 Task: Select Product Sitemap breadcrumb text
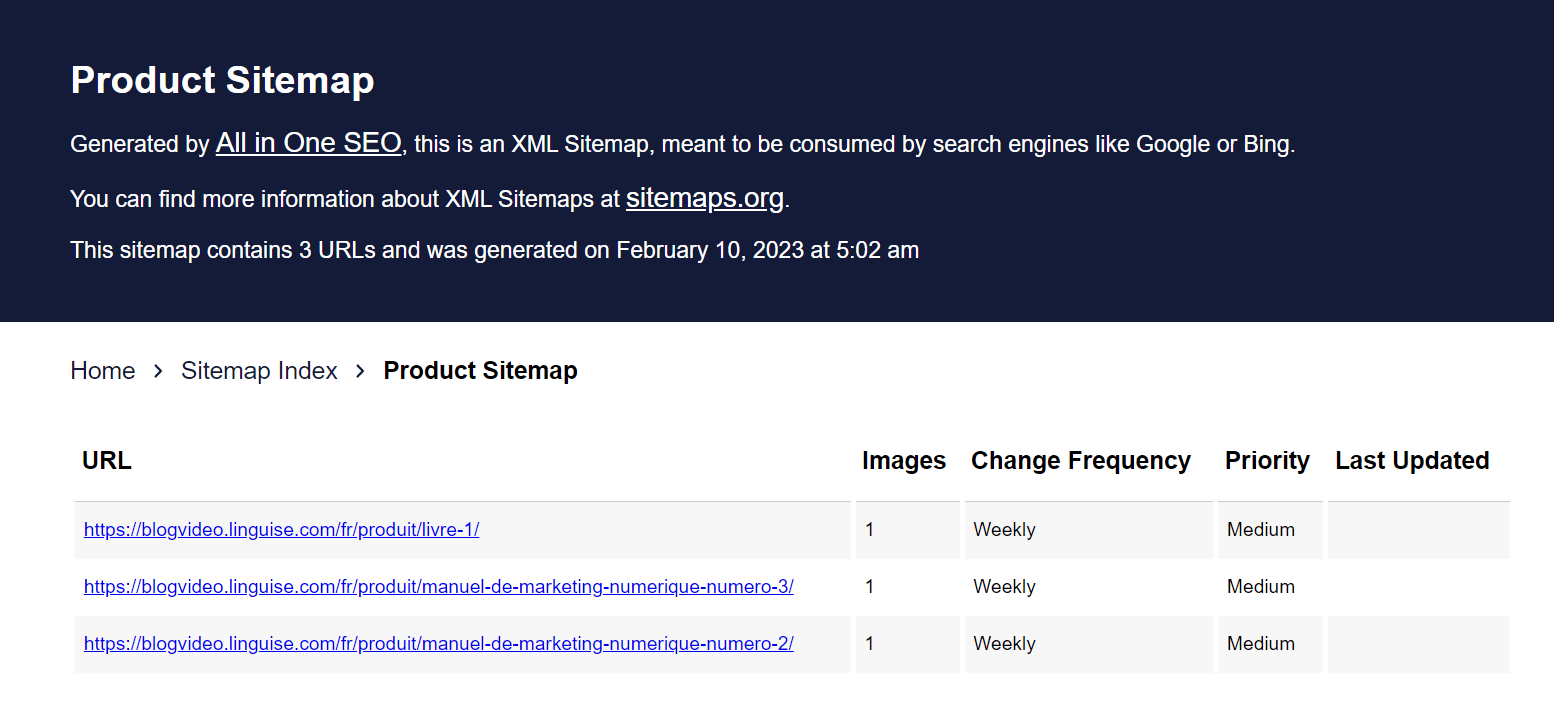(x=481, y=371)
